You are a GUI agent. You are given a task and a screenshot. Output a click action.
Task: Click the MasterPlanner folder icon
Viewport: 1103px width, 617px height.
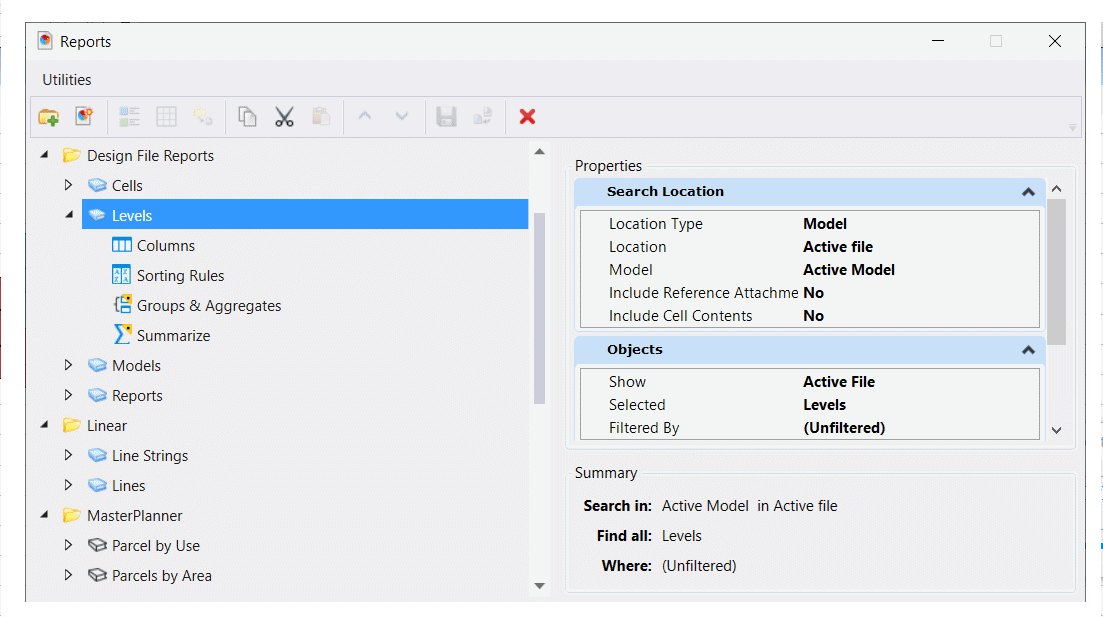pyautogui.click(x=71, y=515)
